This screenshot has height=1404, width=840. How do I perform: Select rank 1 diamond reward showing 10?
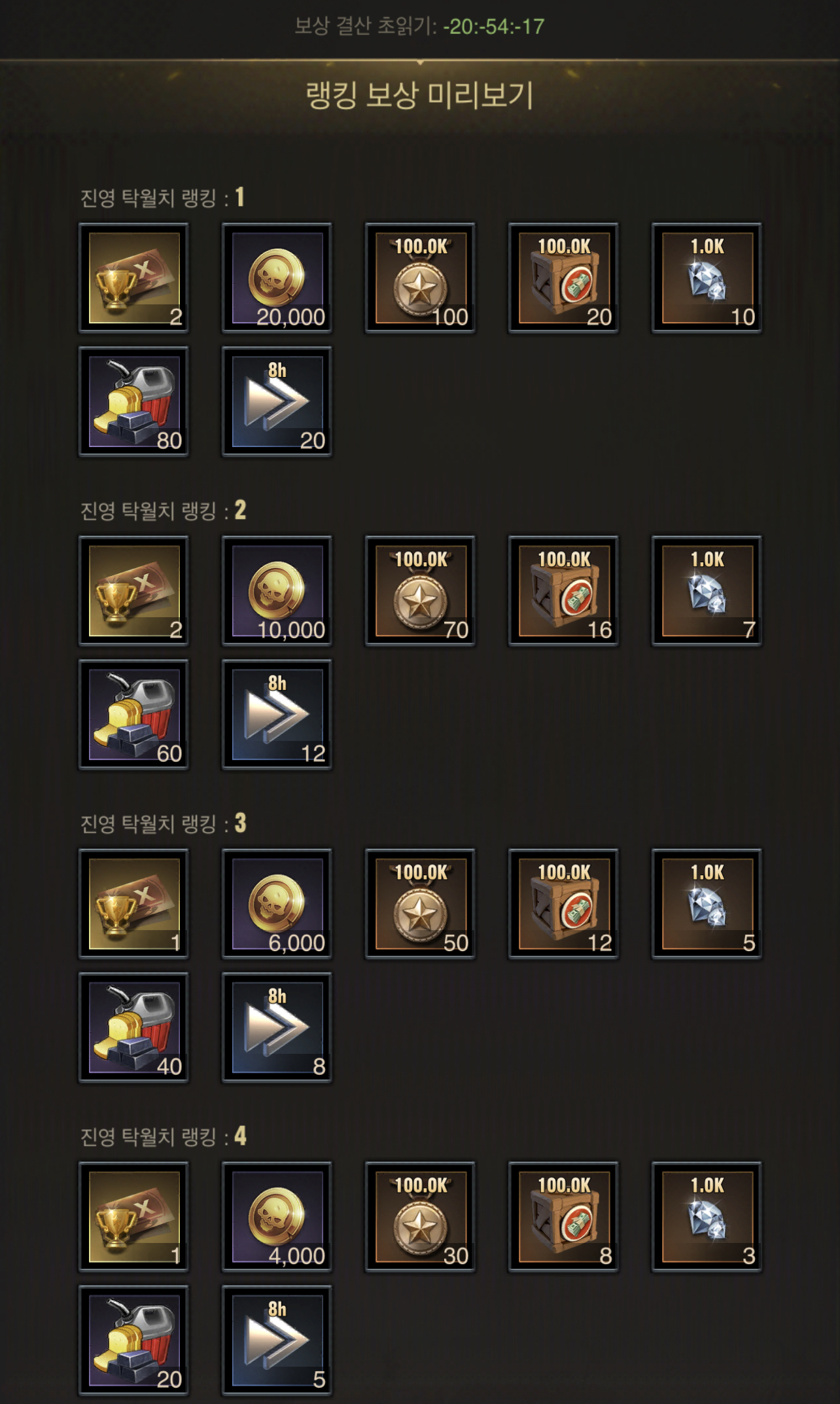(707, 278)
